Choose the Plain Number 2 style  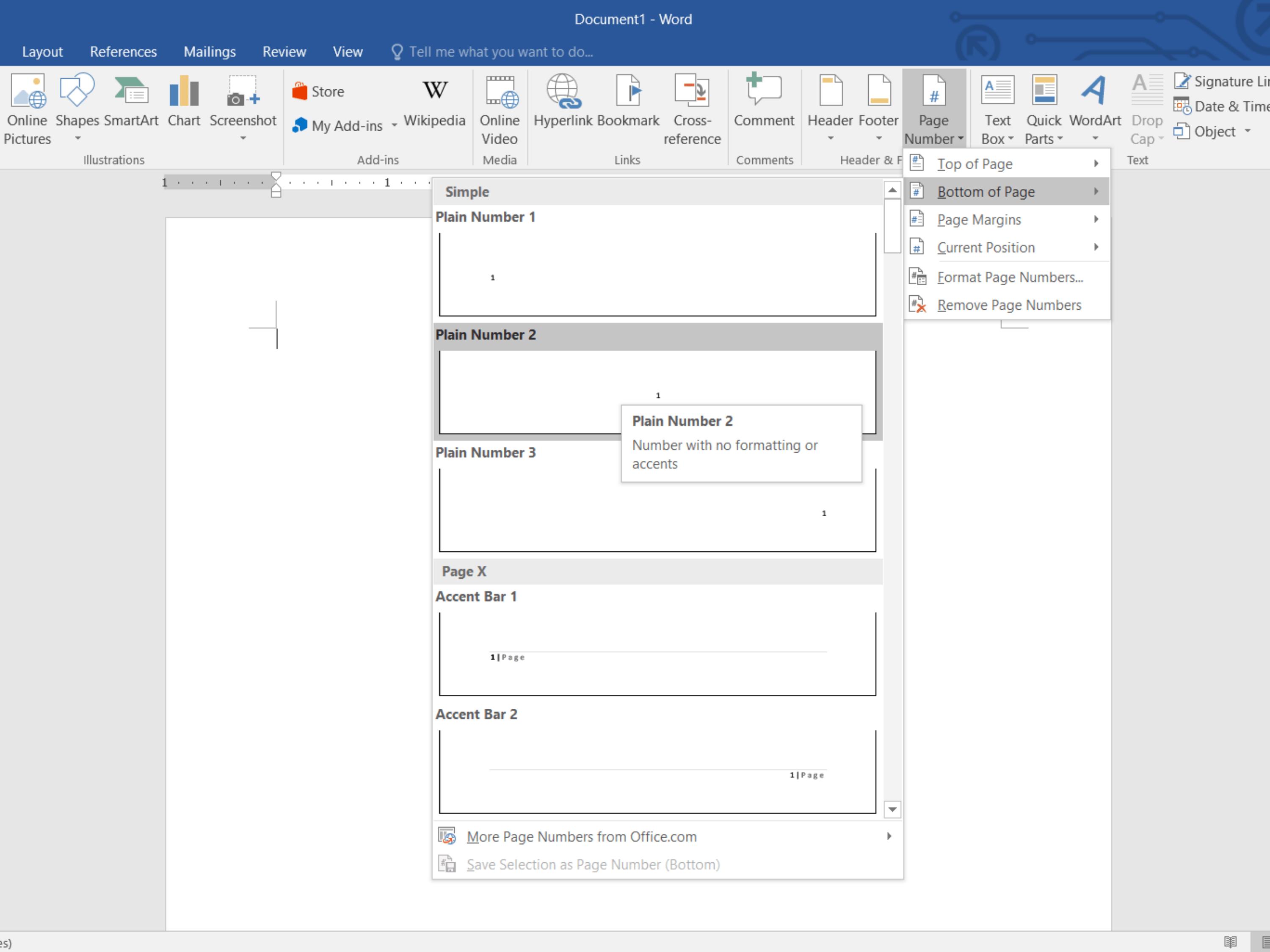pos(658,381)
